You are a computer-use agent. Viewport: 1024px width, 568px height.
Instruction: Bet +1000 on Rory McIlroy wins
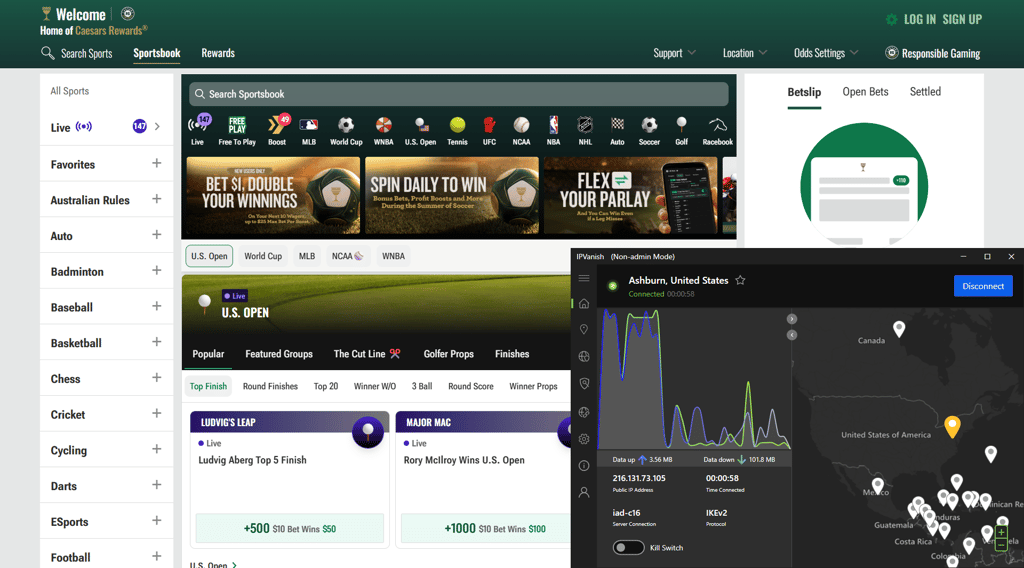[x=486, y=528]
